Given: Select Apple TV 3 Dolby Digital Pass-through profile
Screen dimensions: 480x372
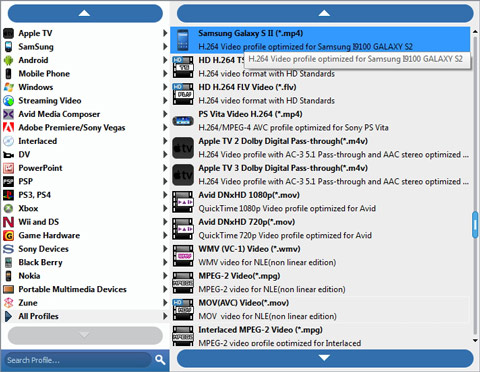Looking at the screenshot, I should [x=320, y=175].
